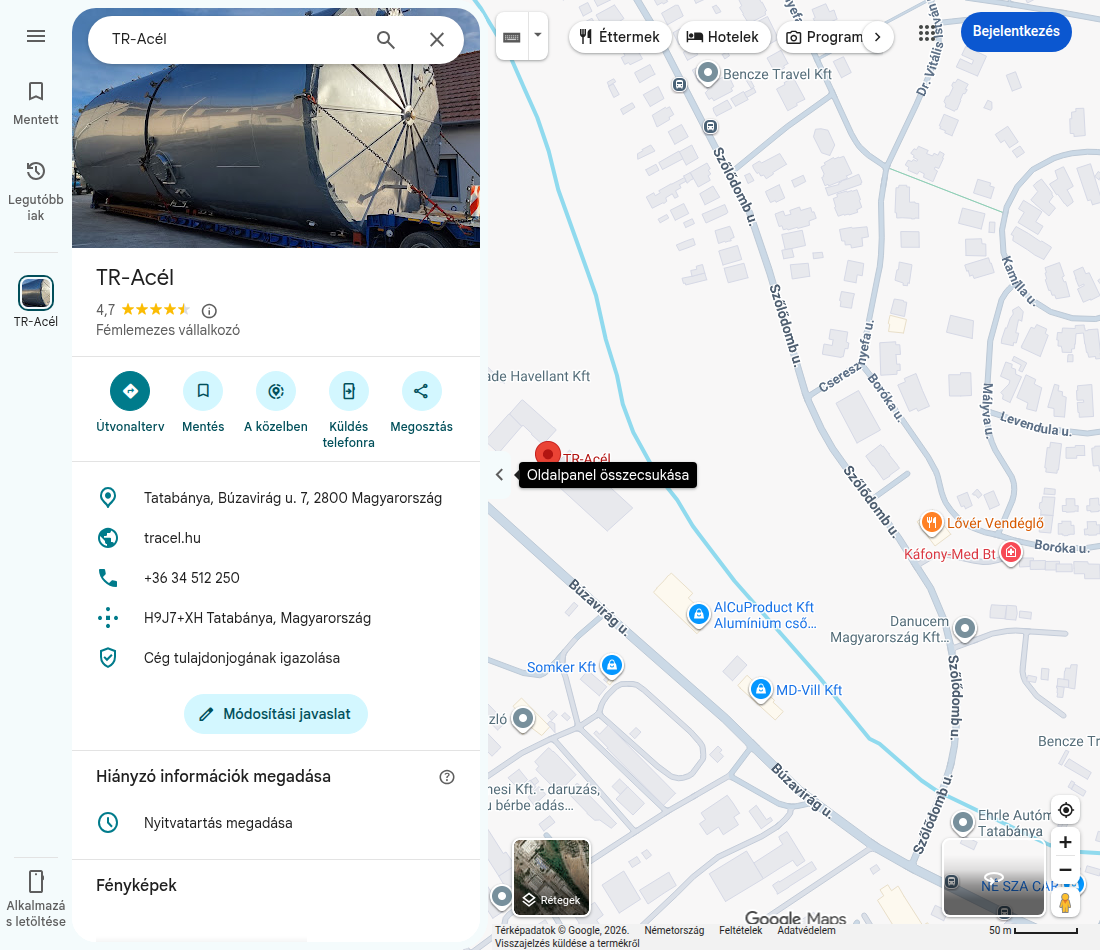Screen dimensions: 1100x950
Task: Click the Fényképek section heading
Action: pos(136,885)
